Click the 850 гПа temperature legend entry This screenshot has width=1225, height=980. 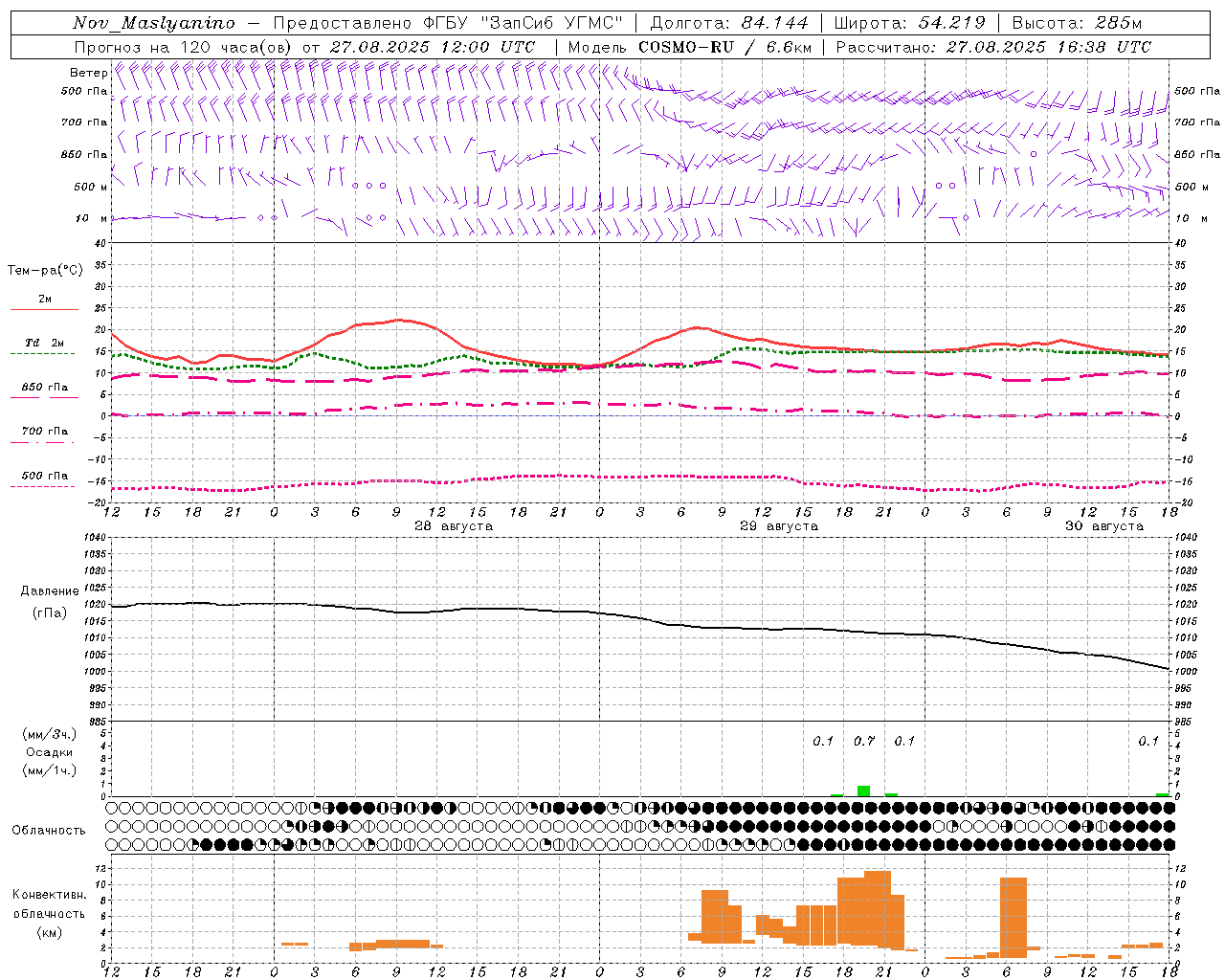(45, 388)
